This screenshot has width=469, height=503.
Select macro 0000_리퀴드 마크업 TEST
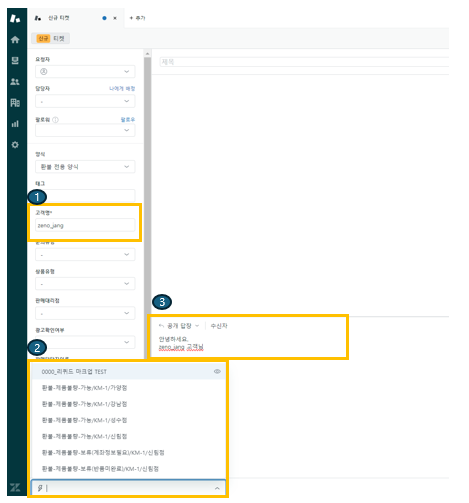tap(128, 371)
